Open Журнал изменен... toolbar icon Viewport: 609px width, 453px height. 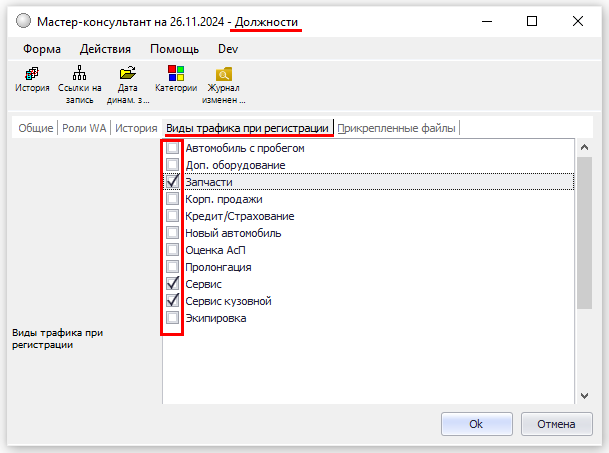pyautogui.click(x=225, y=74)
